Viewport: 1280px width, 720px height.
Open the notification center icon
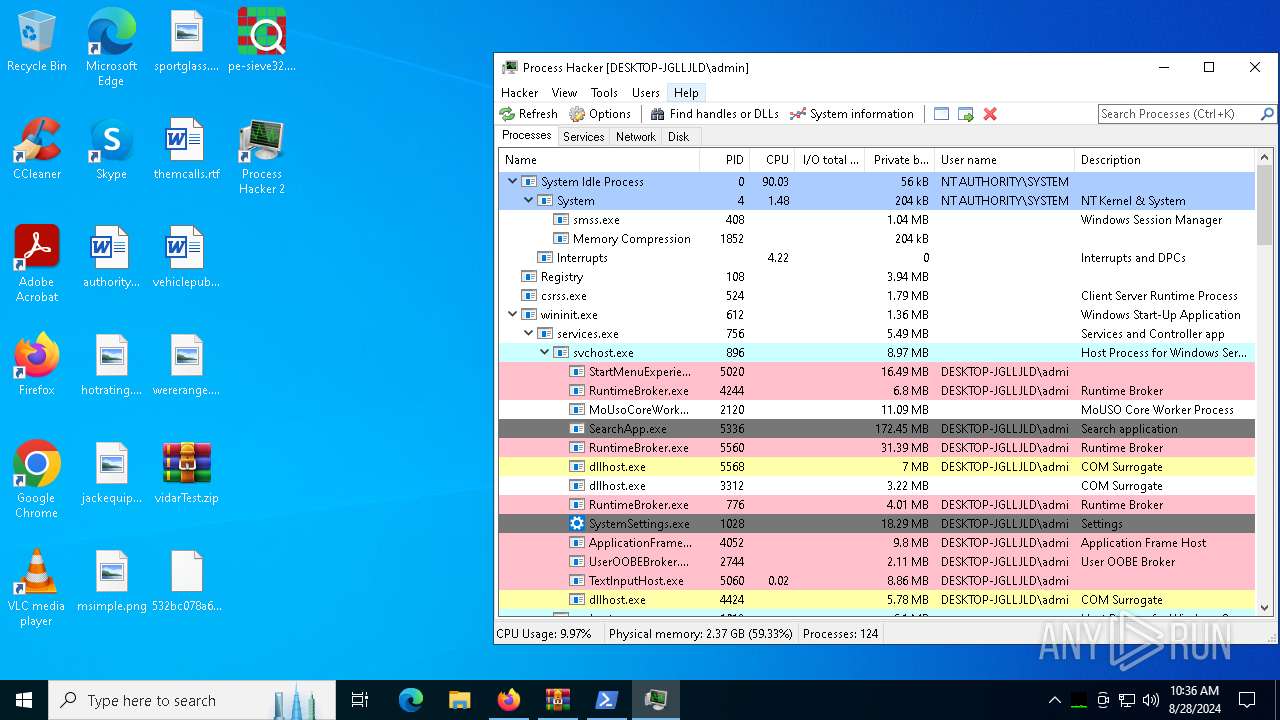click(x=1247, y=700)
